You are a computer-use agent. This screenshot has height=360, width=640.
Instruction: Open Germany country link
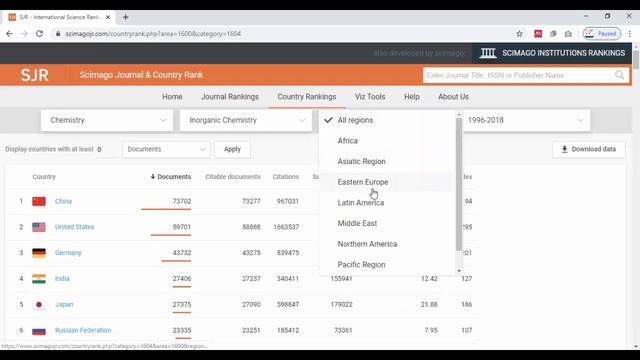[68, 253]
